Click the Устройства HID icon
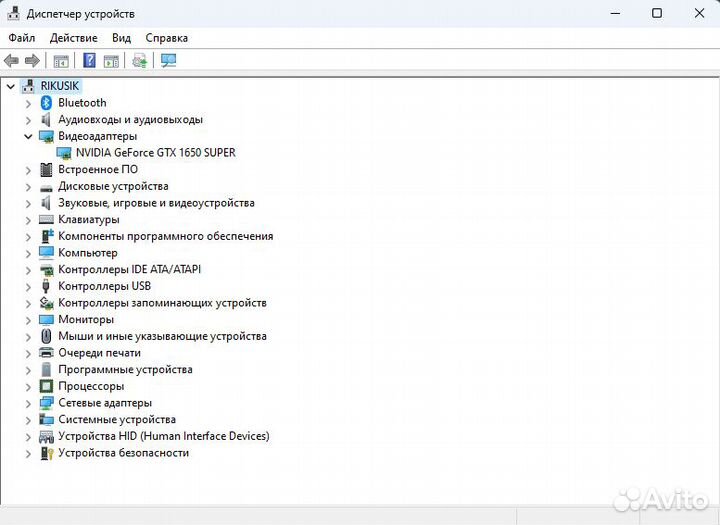The width and height of the screenshot is (720, 525). (x=46, y=436)
